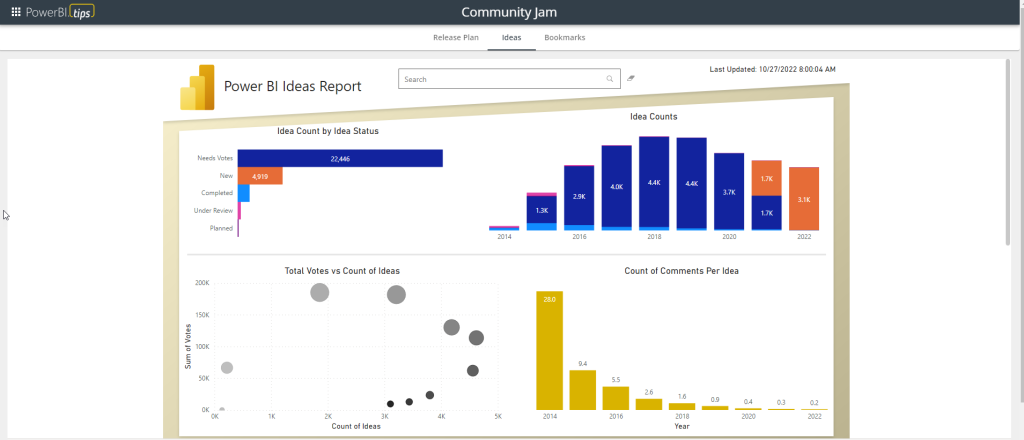This screenshot has height=440, width=1024.
Task: Click the Community Jam title
Action: [x=511, y=12]
